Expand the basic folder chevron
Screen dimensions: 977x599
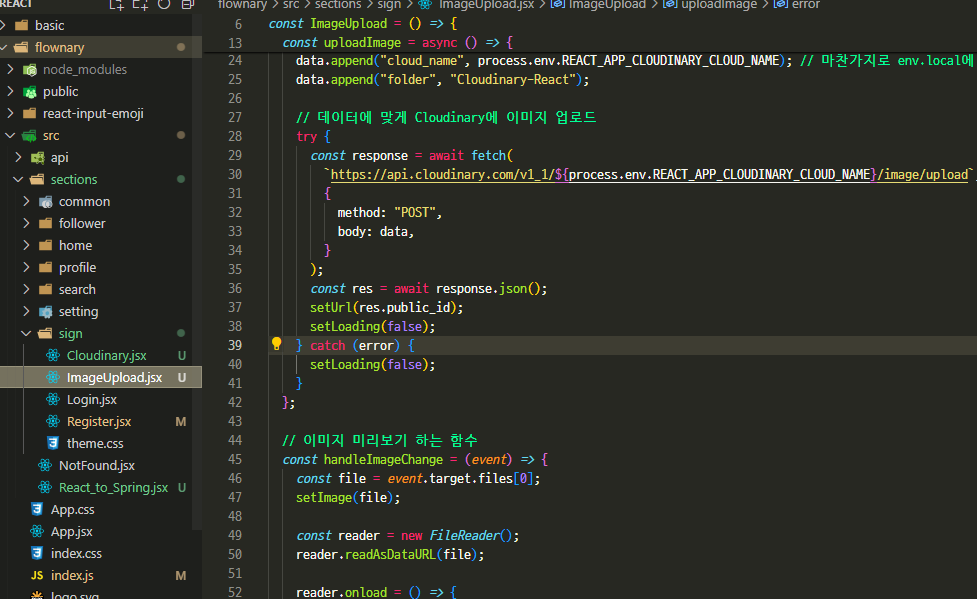click(4, 26)
